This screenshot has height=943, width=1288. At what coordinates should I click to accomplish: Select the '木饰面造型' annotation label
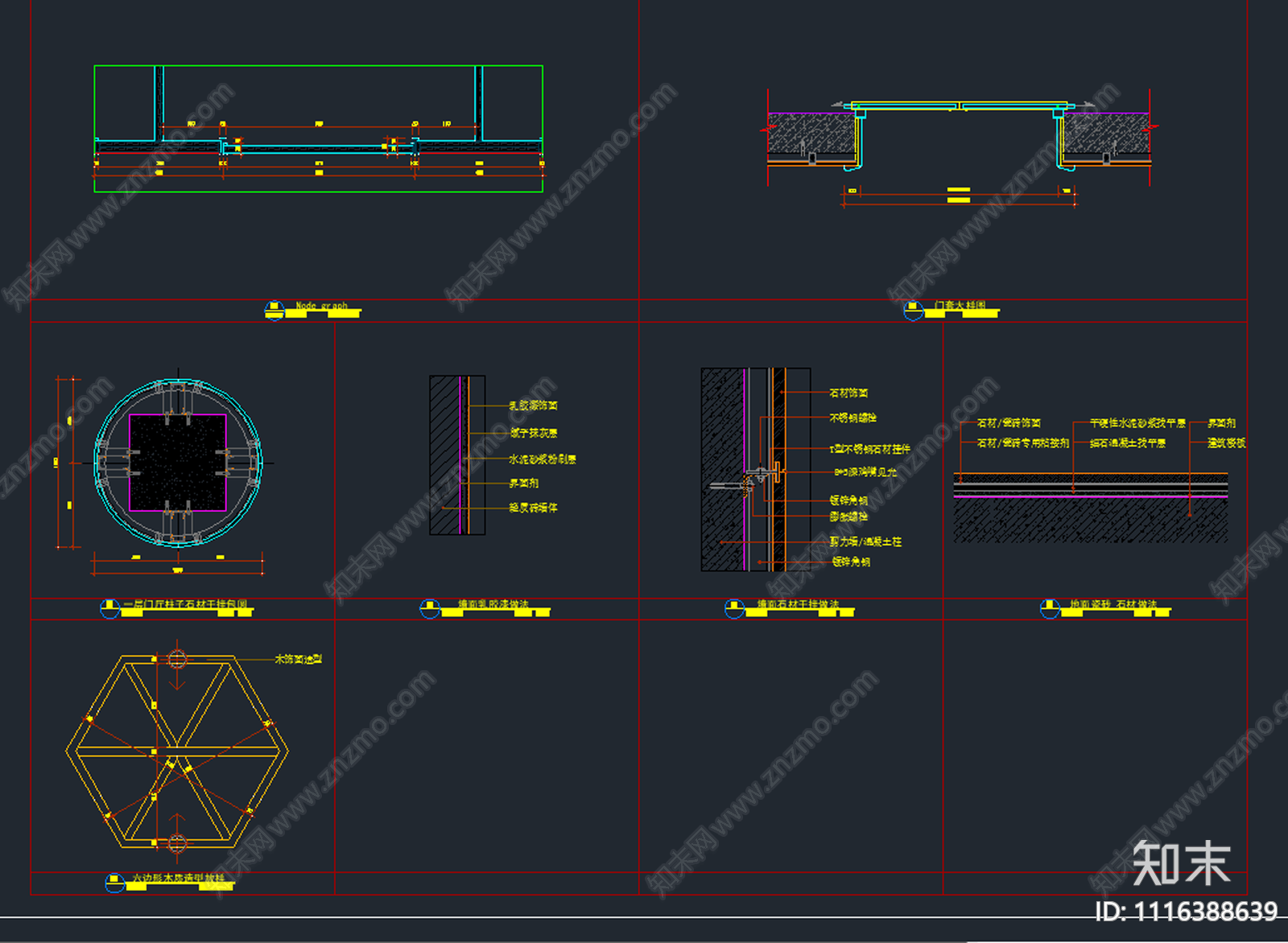[298, 659]
